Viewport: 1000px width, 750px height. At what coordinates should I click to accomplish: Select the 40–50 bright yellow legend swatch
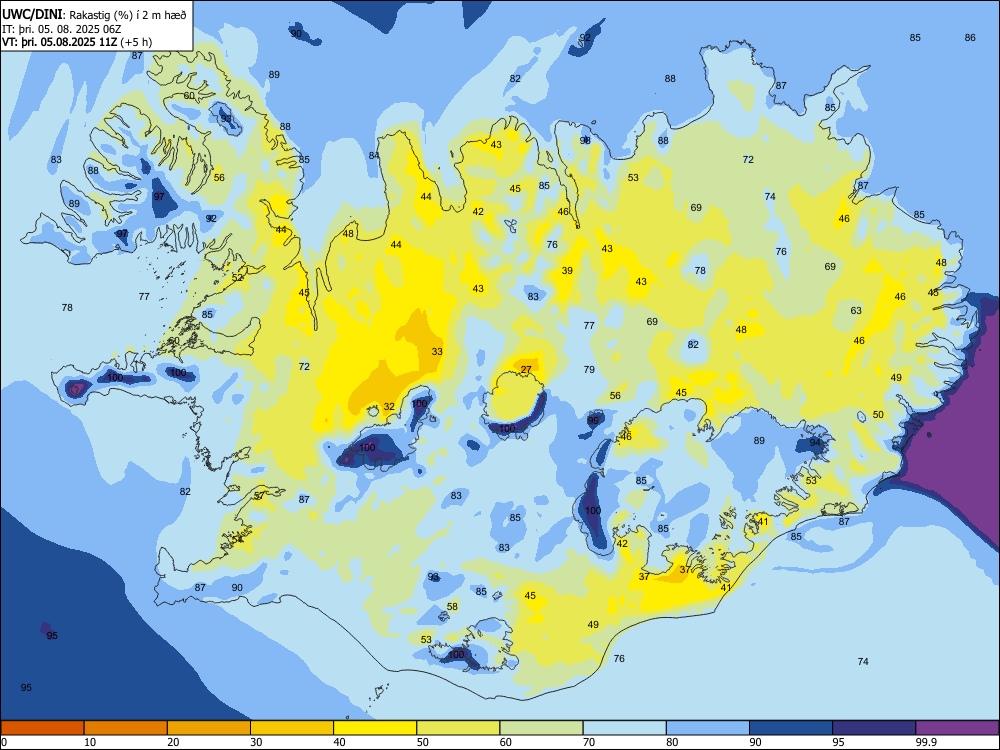[x=375, y=728]
